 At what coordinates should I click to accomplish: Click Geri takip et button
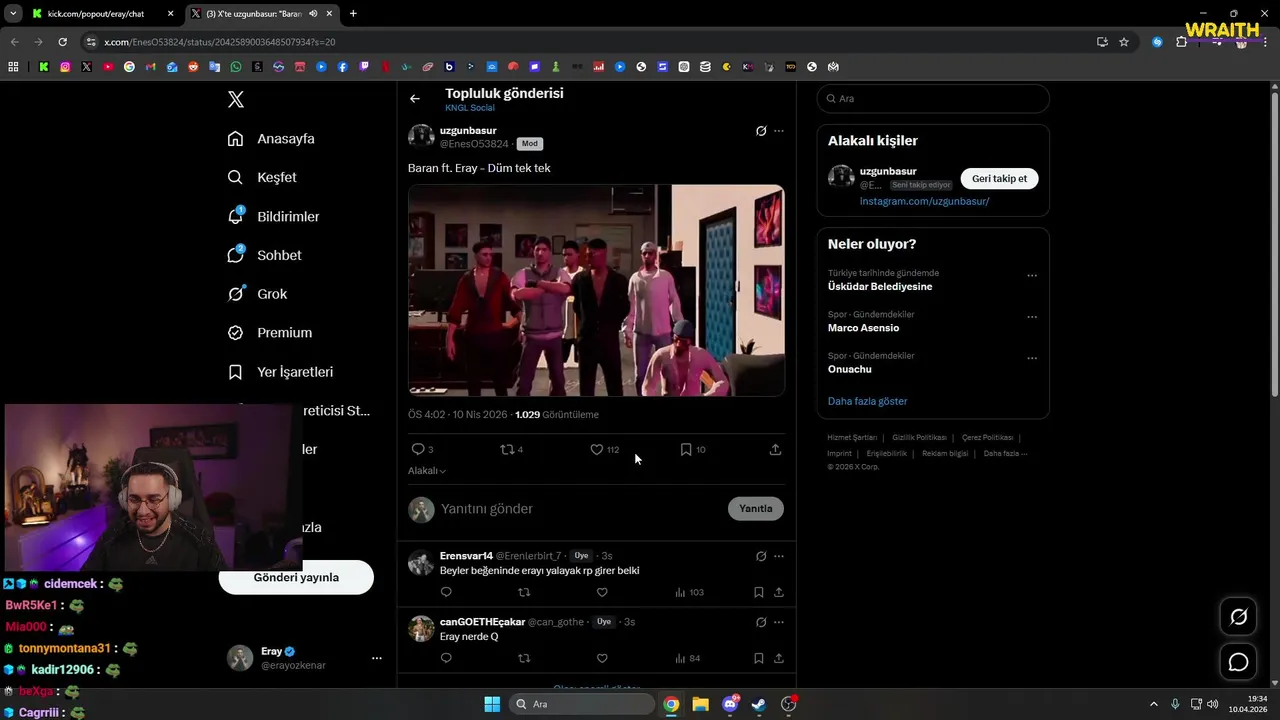pos(1000,178)
